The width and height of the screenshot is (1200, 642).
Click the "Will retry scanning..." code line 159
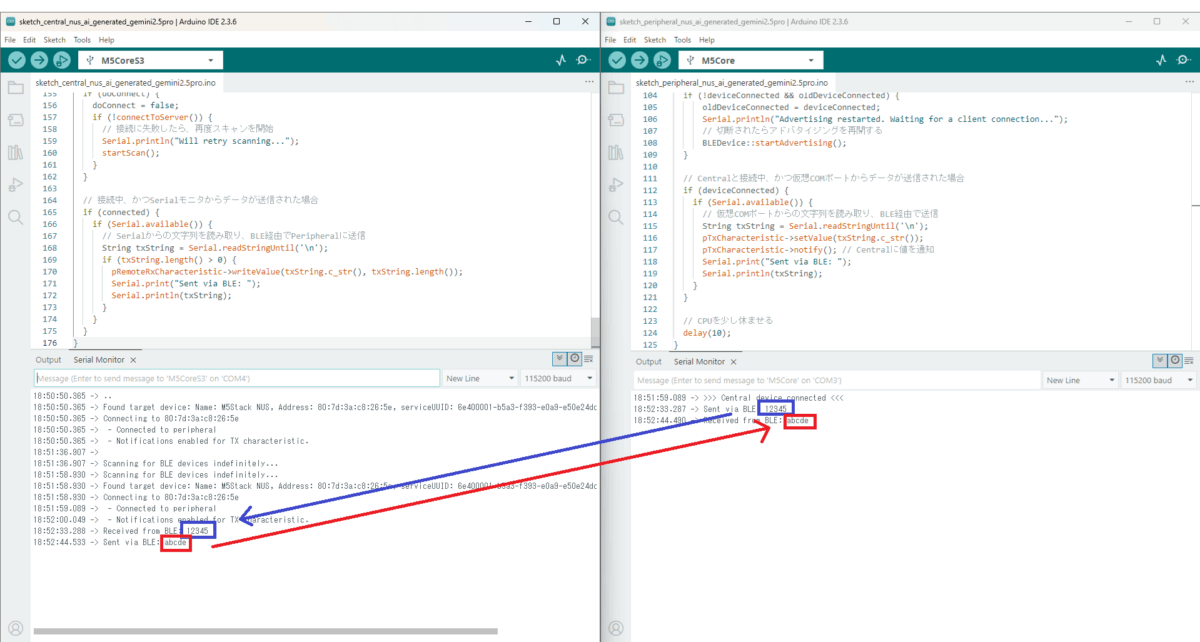click(x=200, y=141)
